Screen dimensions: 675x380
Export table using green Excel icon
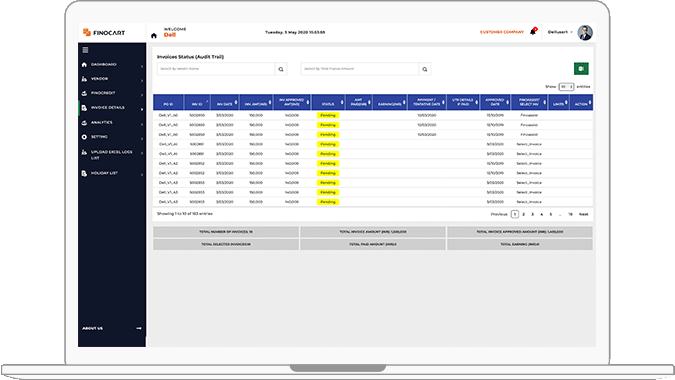tap(581, 69)
